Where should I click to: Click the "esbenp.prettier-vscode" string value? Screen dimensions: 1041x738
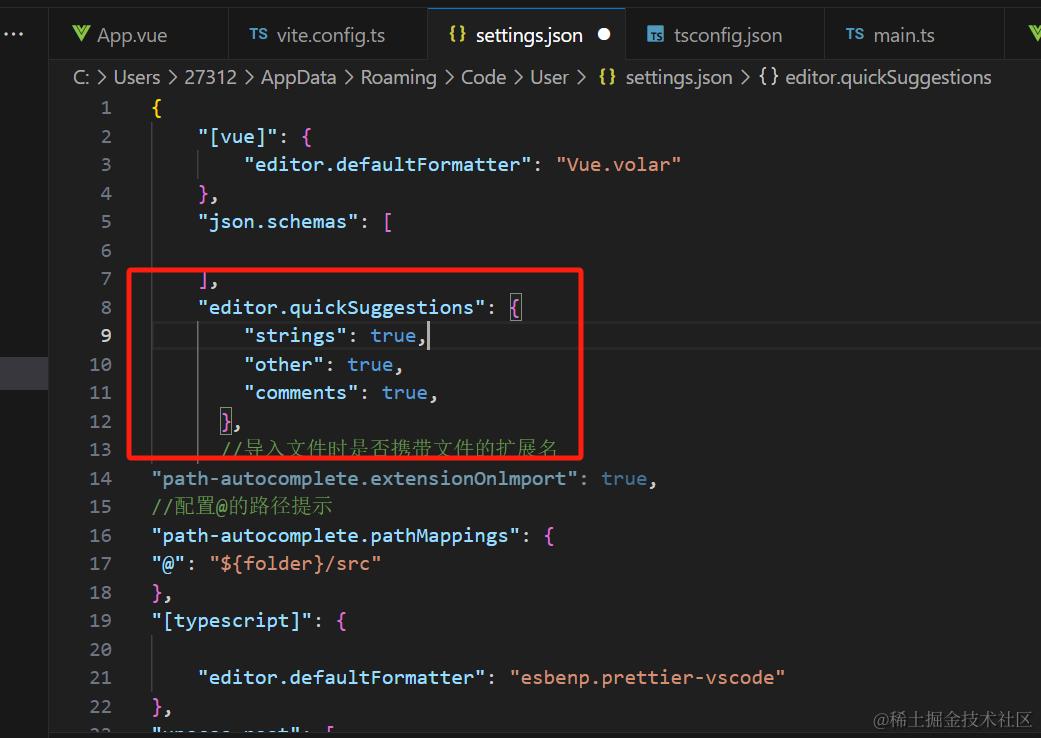click(647, 678)
